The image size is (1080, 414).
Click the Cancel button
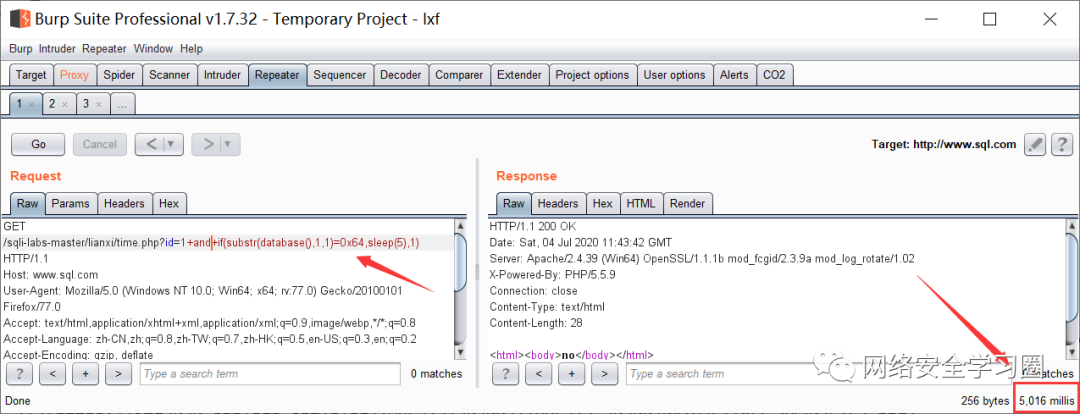(x=100, y=145)
